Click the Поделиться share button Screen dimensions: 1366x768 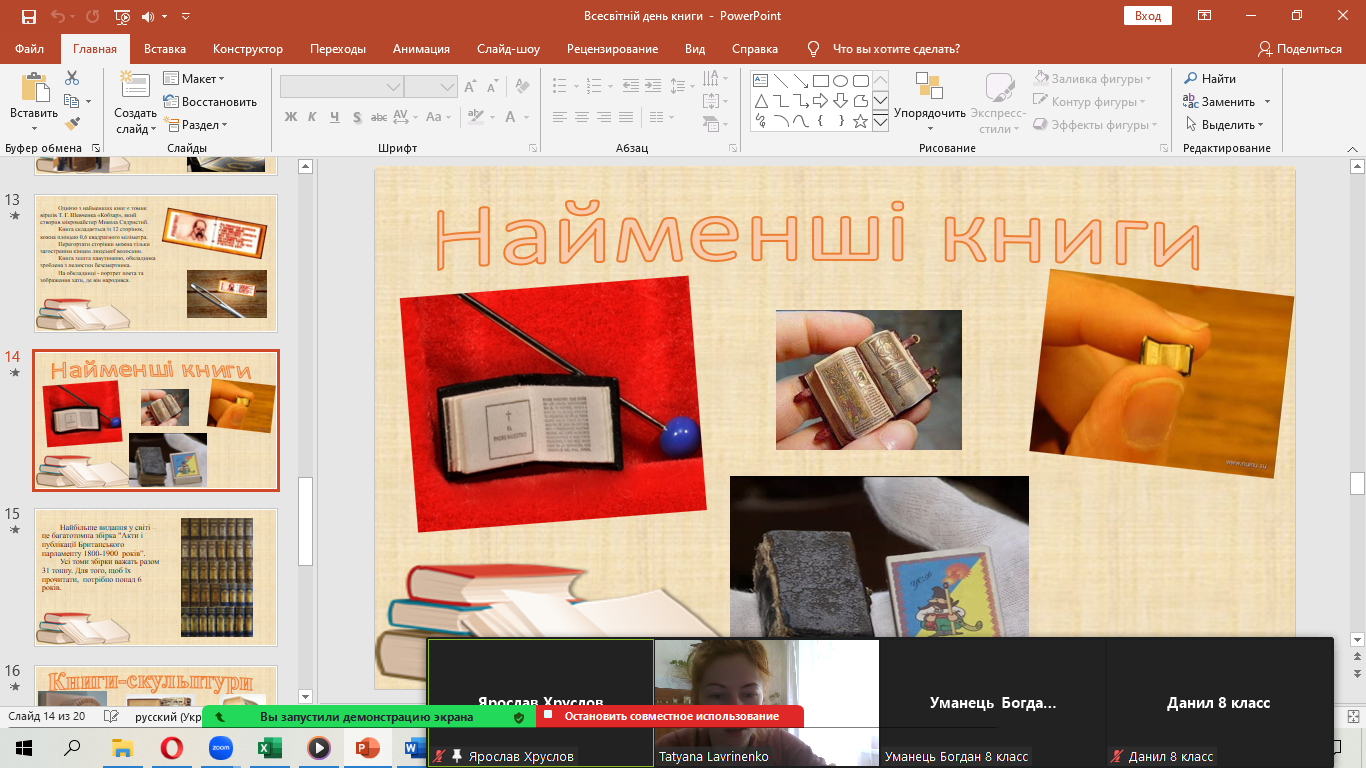(x=1300, y=49)
